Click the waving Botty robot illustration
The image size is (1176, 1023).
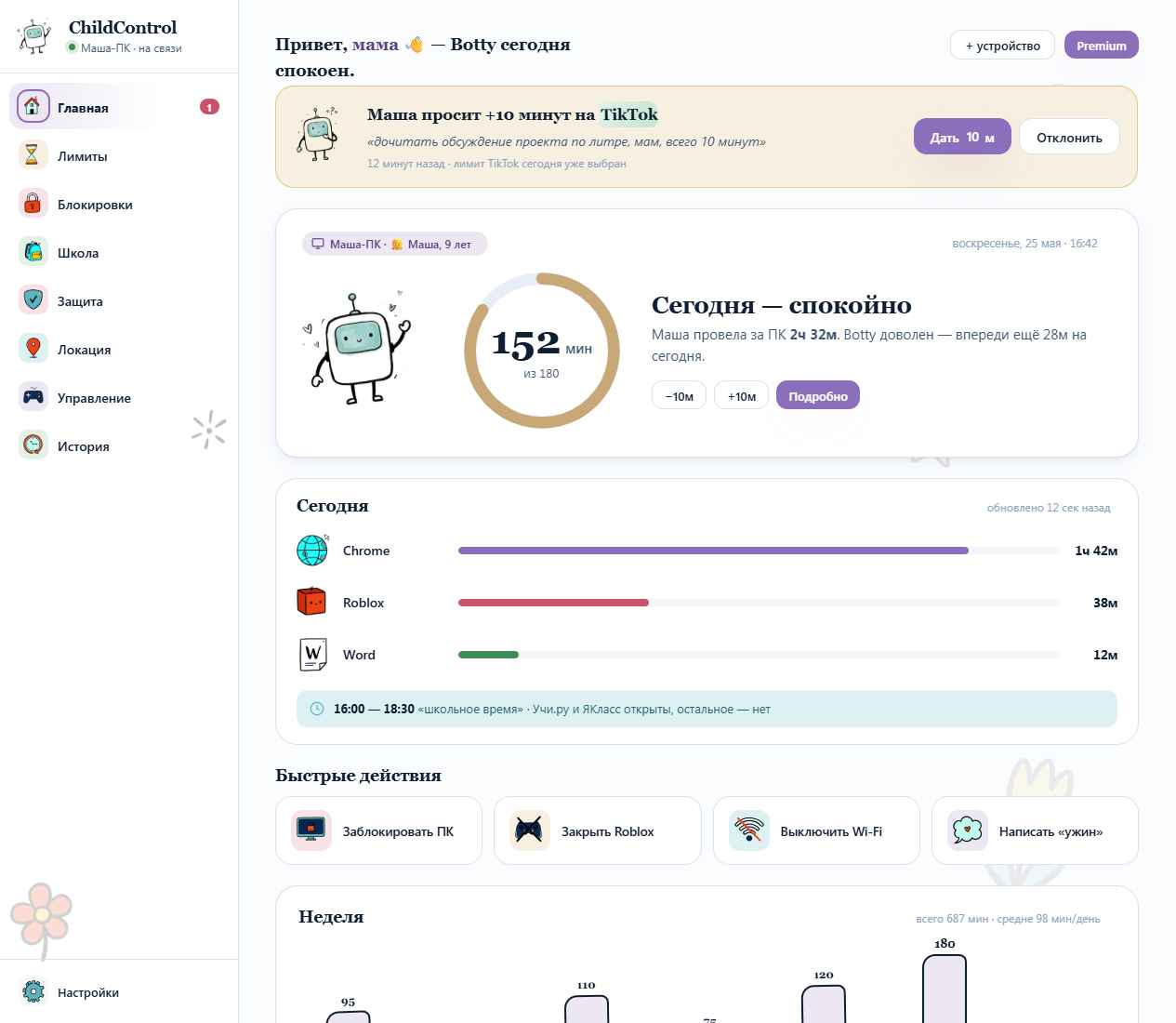coord(358,349)
